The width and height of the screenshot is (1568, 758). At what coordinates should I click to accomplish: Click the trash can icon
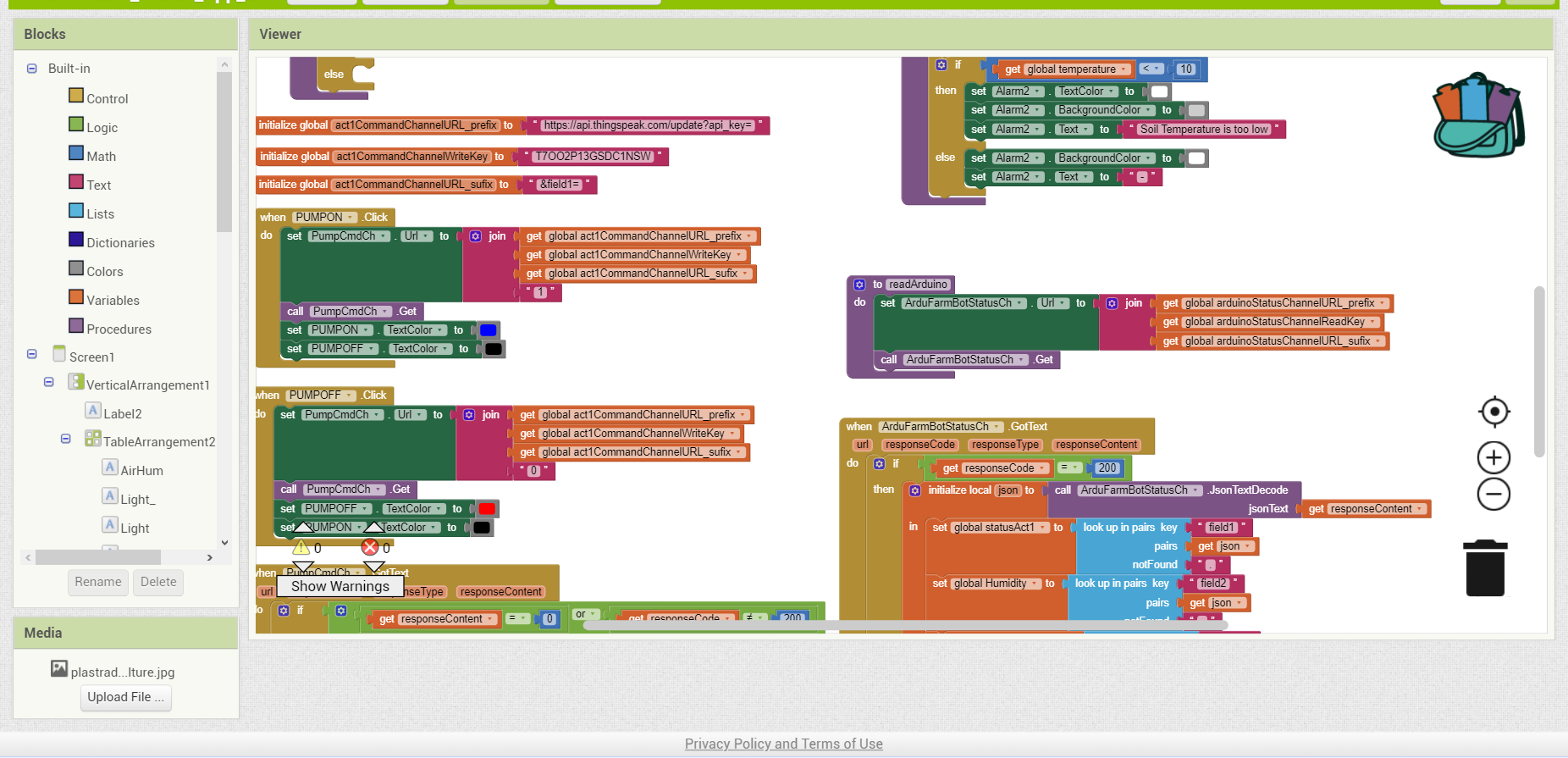[1485, 568]
